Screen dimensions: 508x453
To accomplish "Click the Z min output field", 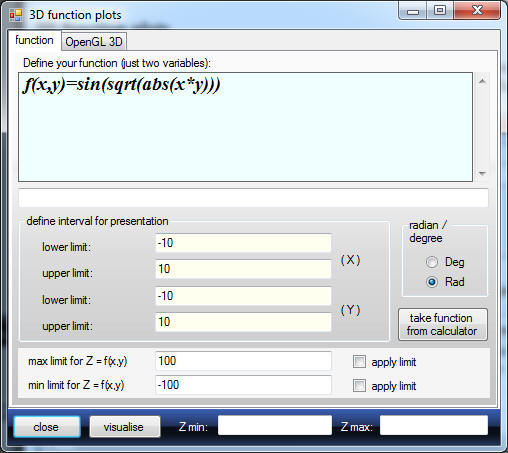I will [275, 425].
